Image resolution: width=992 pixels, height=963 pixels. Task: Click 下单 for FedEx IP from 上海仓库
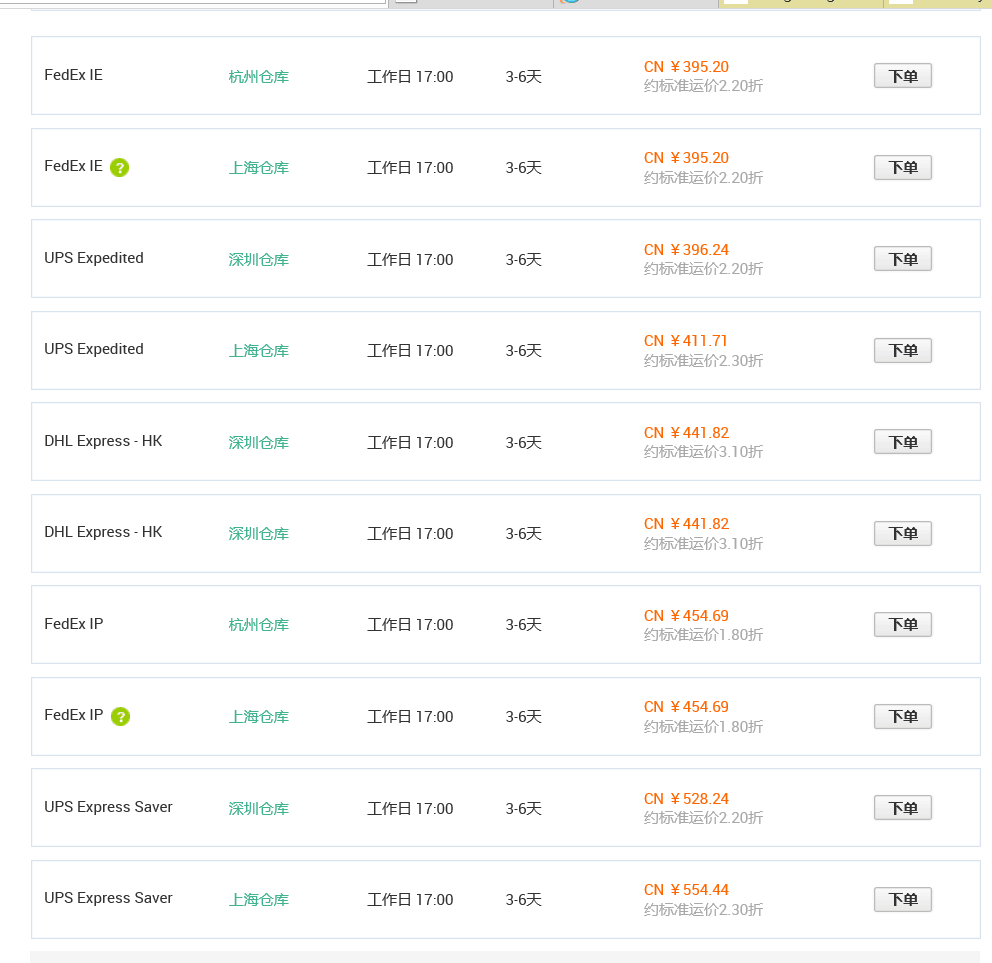902,716
